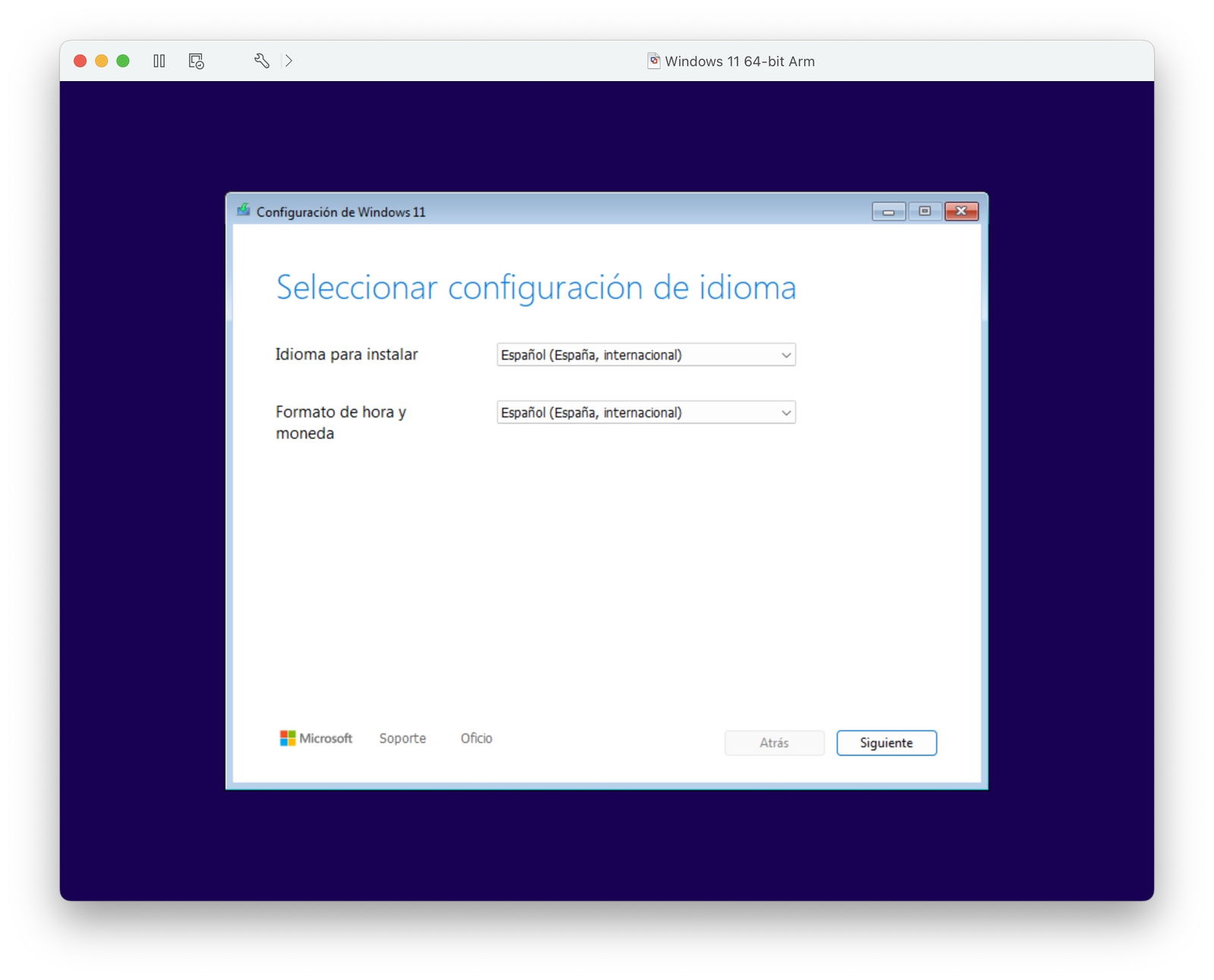This screenshot has height=980, width=1214.
Task: Open the Soporte link
Action: [x=403, y=738]
